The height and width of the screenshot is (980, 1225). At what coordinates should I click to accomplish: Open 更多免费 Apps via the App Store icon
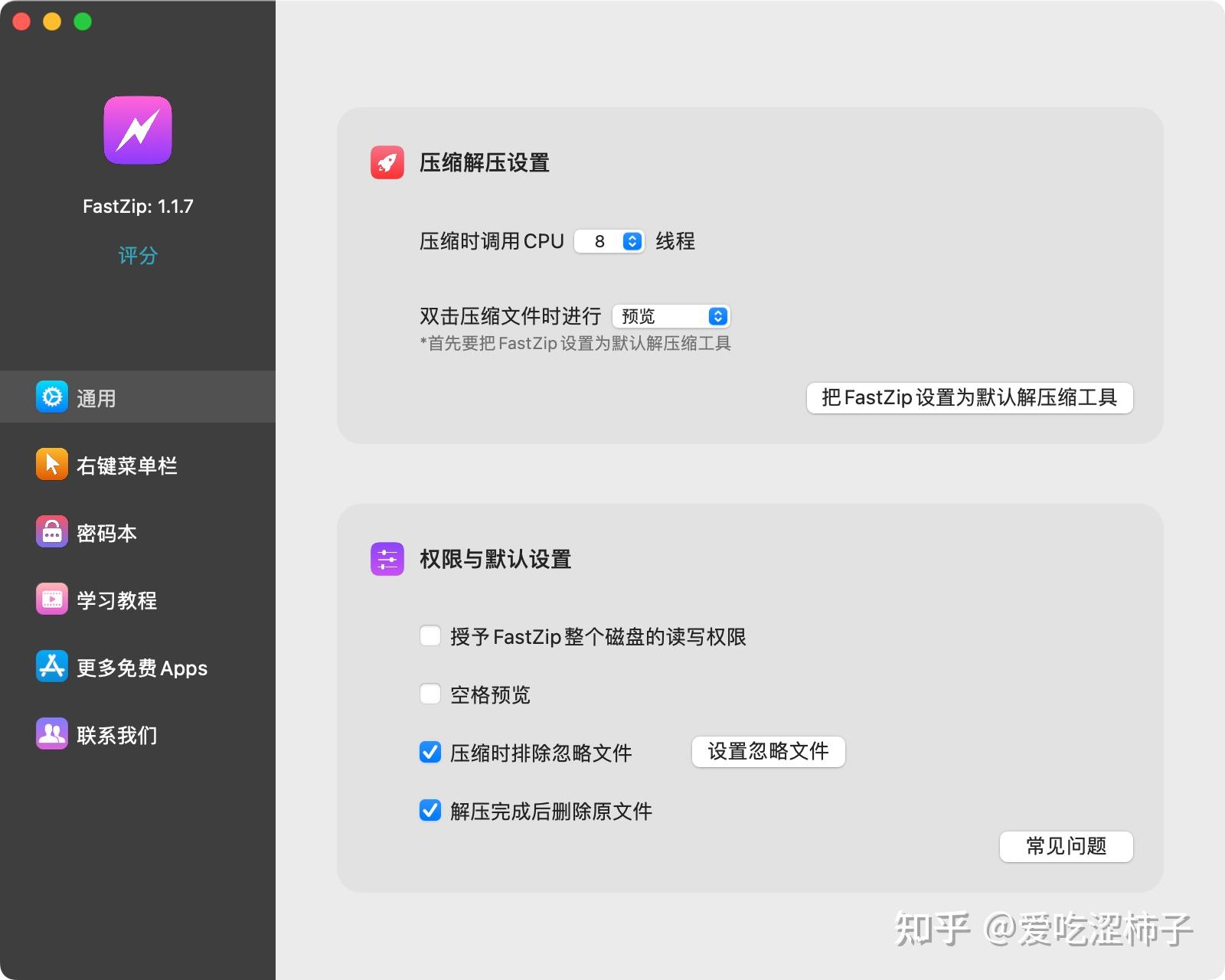[x=51, y=666]
